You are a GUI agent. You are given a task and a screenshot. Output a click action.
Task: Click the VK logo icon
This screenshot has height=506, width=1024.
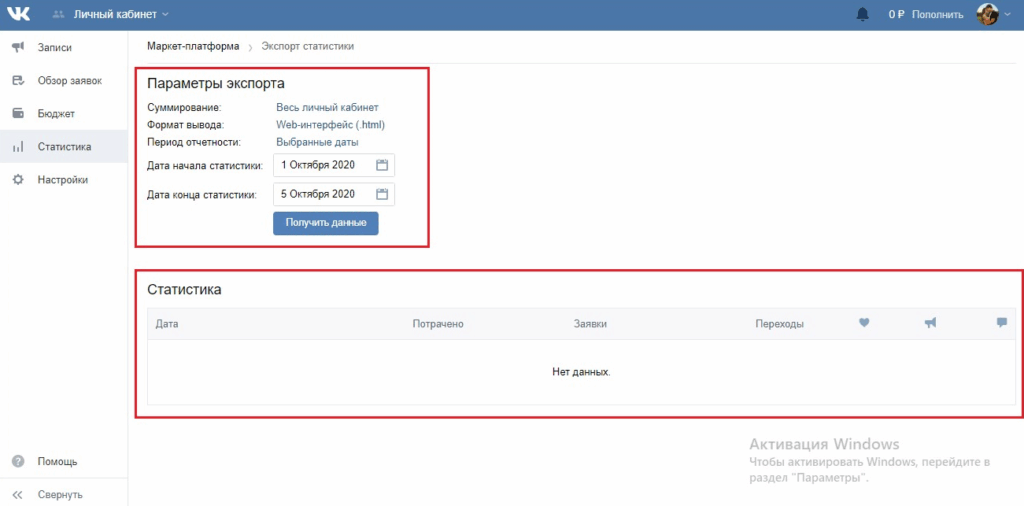(18, 14)
